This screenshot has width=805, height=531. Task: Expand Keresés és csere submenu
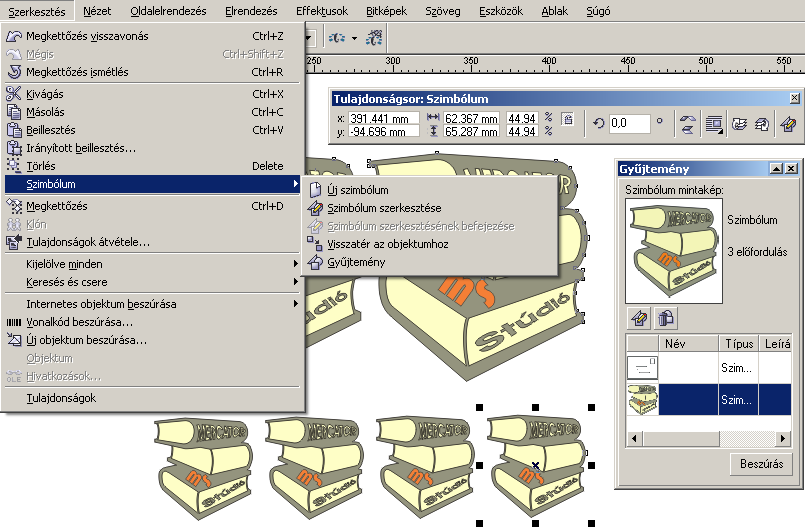coord(152,282)
